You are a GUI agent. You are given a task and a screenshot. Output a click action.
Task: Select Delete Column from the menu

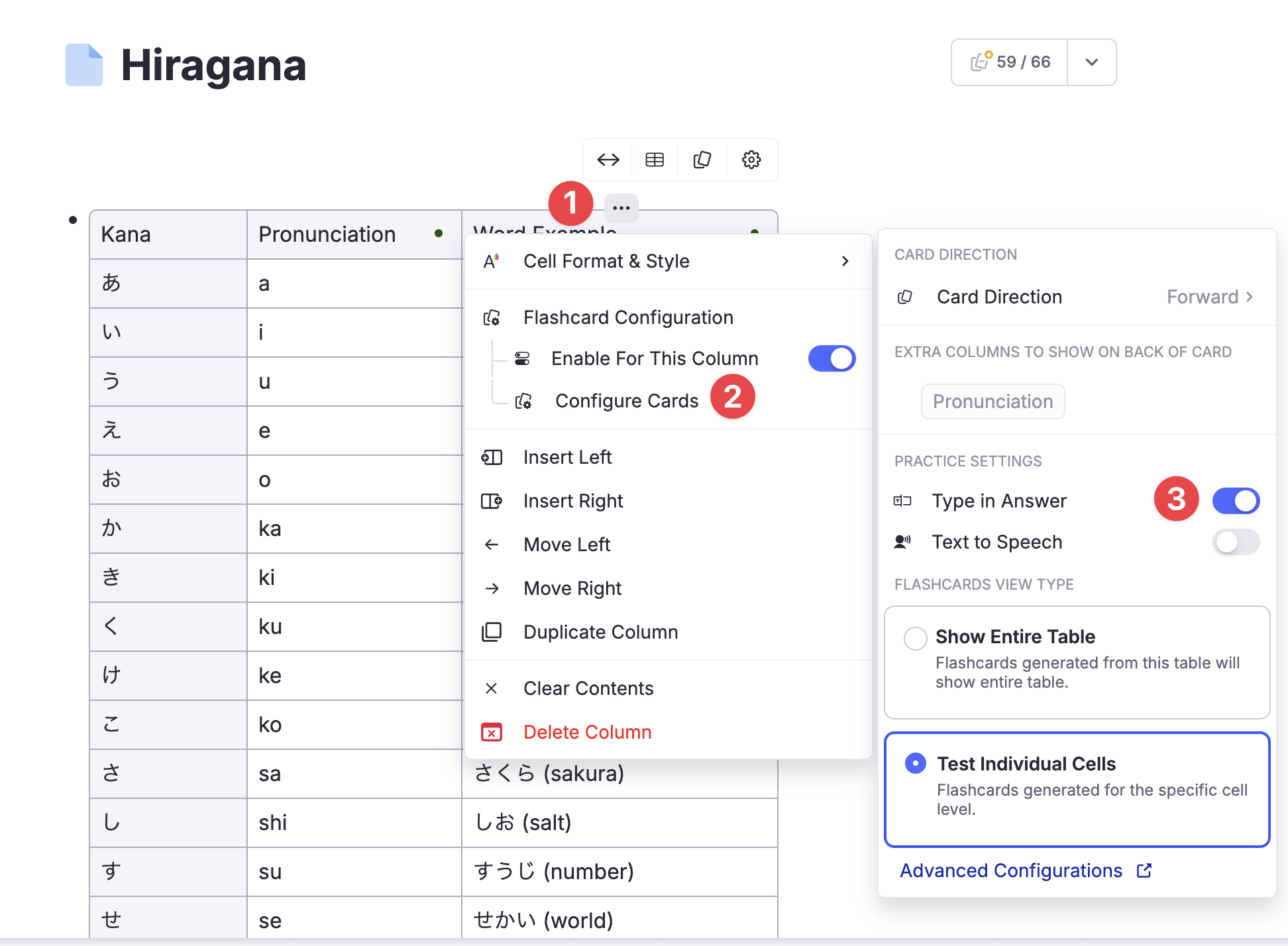pyautogui.click(x=587, y=732)
